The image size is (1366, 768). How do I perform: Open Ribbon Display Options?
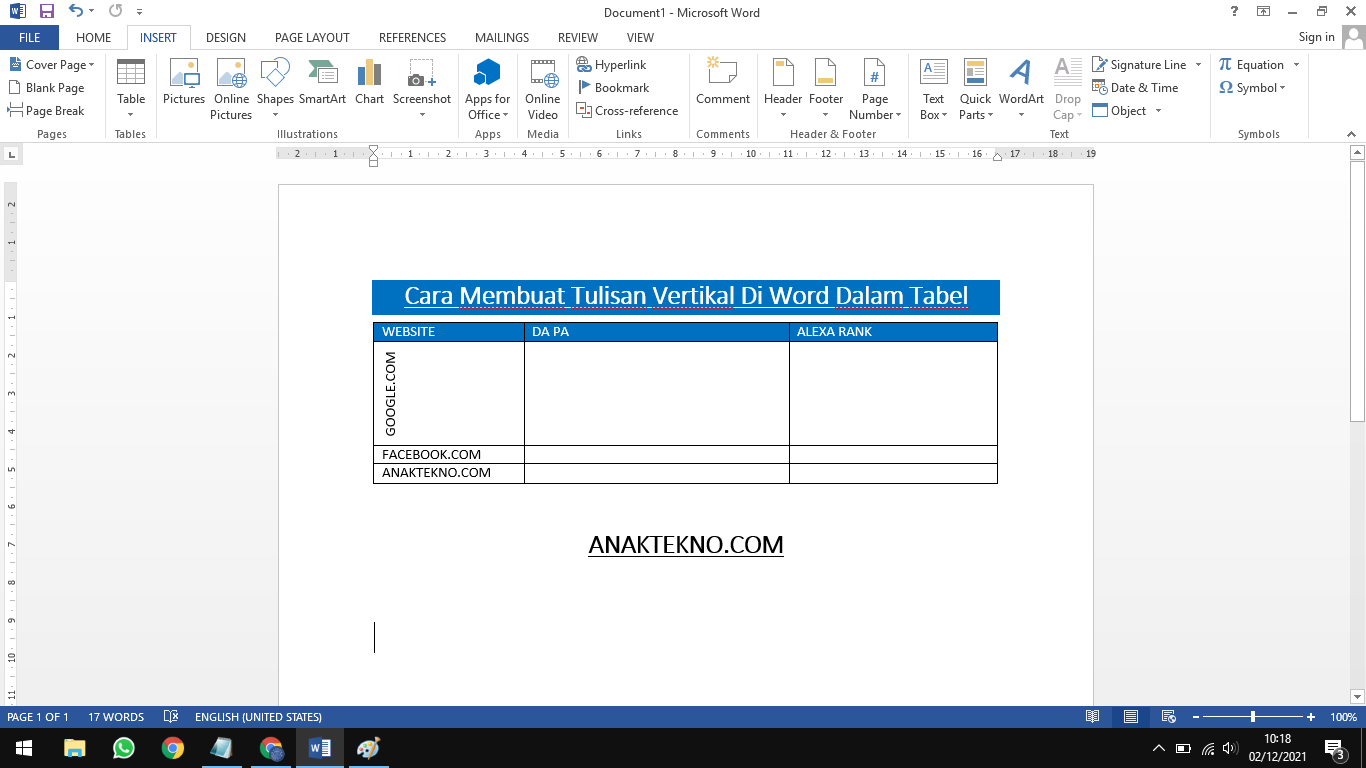[1264, 12]
